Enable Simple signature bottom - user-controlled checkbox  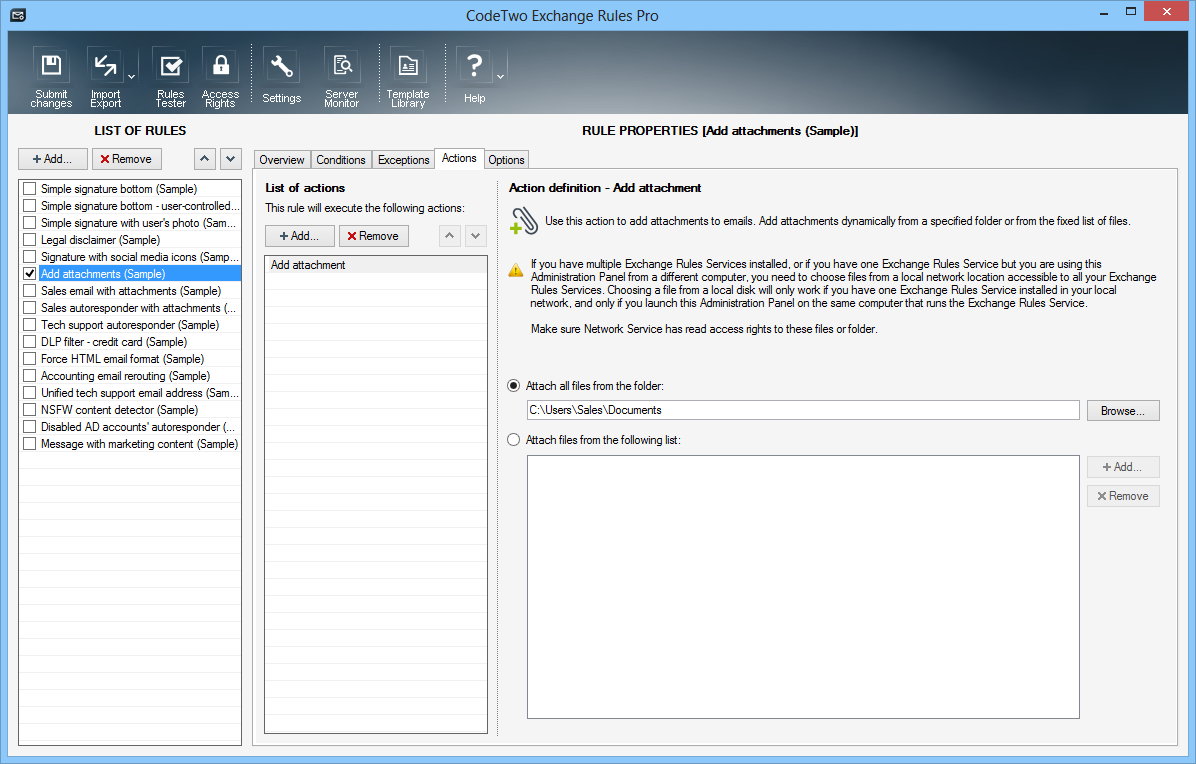30,205
